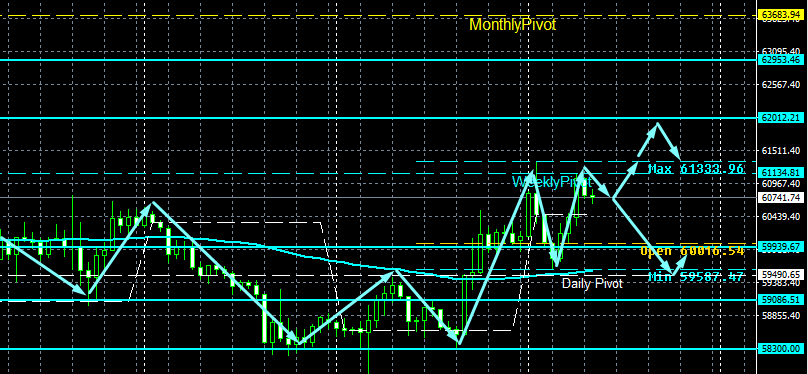Click the current price tag 60741.74
808x374 pixels.
tap(781, 197)
